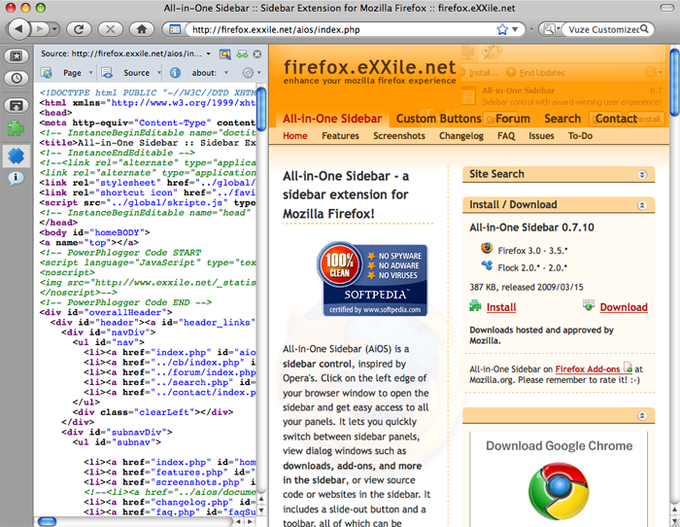Click the source panel vertical scrollbar thumb
This screenshot has height=527, width=680.
(261, 109)
